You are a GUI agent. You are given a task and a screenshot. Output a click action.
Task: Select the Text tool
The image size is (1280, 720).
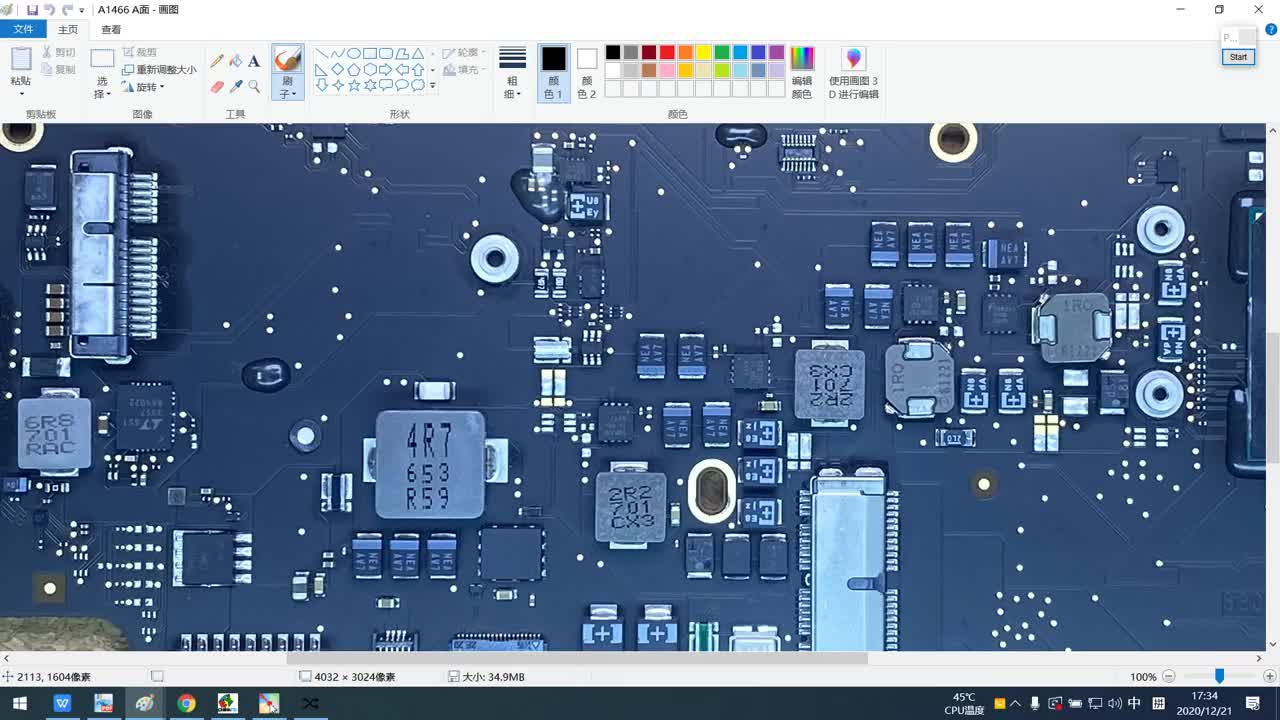point(254,61)
